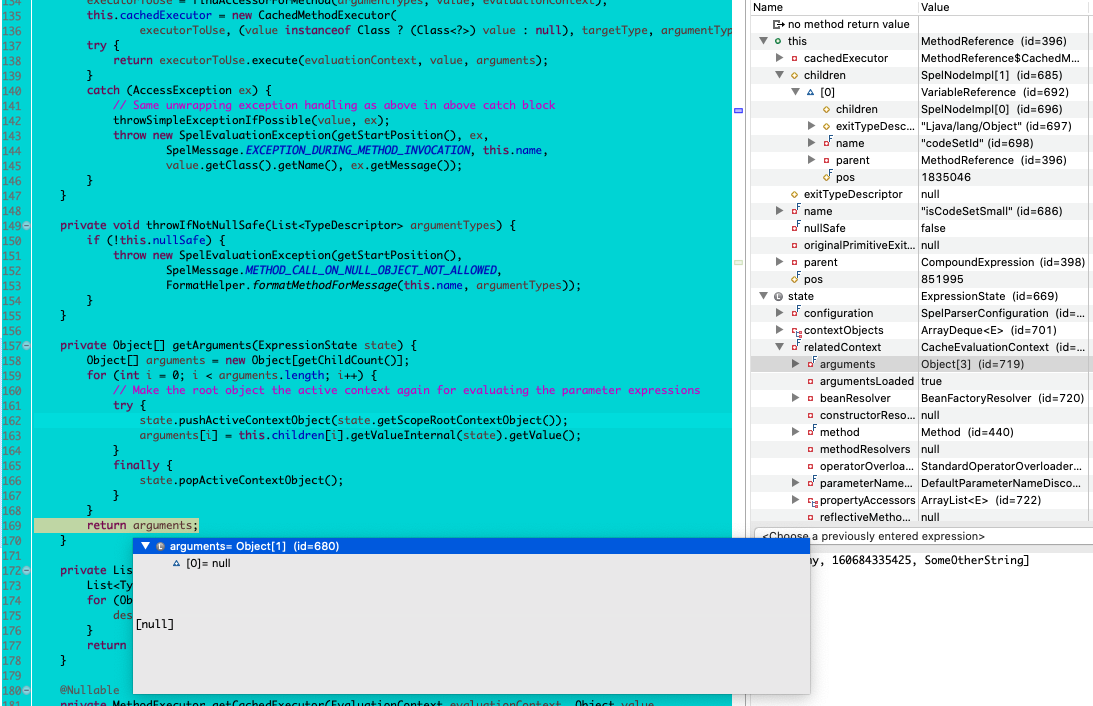Click the value 'DefaultParameterNameDisco...'
Viewport: 1093px width, 706px height.
click(x=1000, y=483)
